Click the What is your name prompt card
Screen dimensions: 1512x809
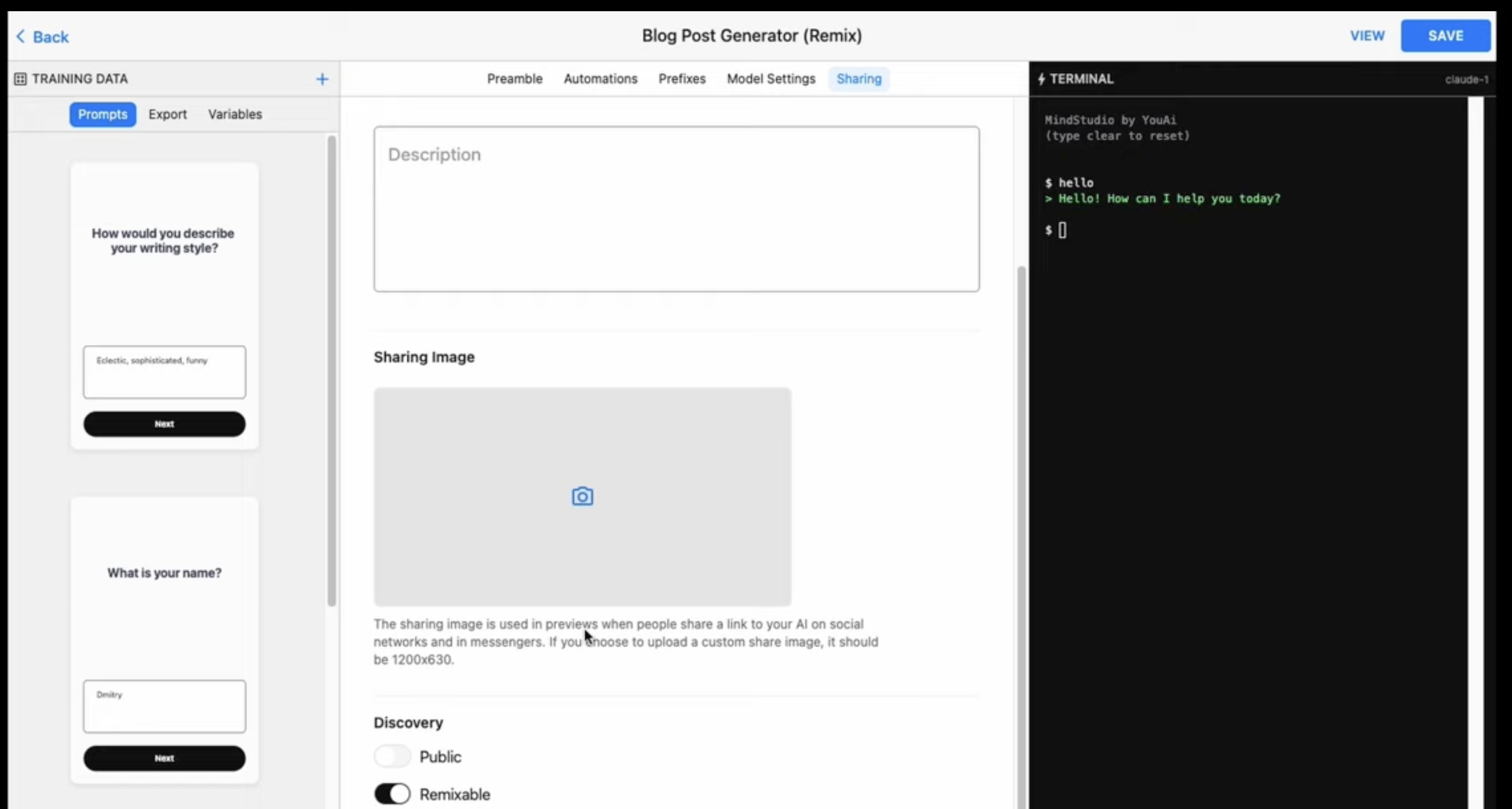pyautogui.click(x=164, y=573)
